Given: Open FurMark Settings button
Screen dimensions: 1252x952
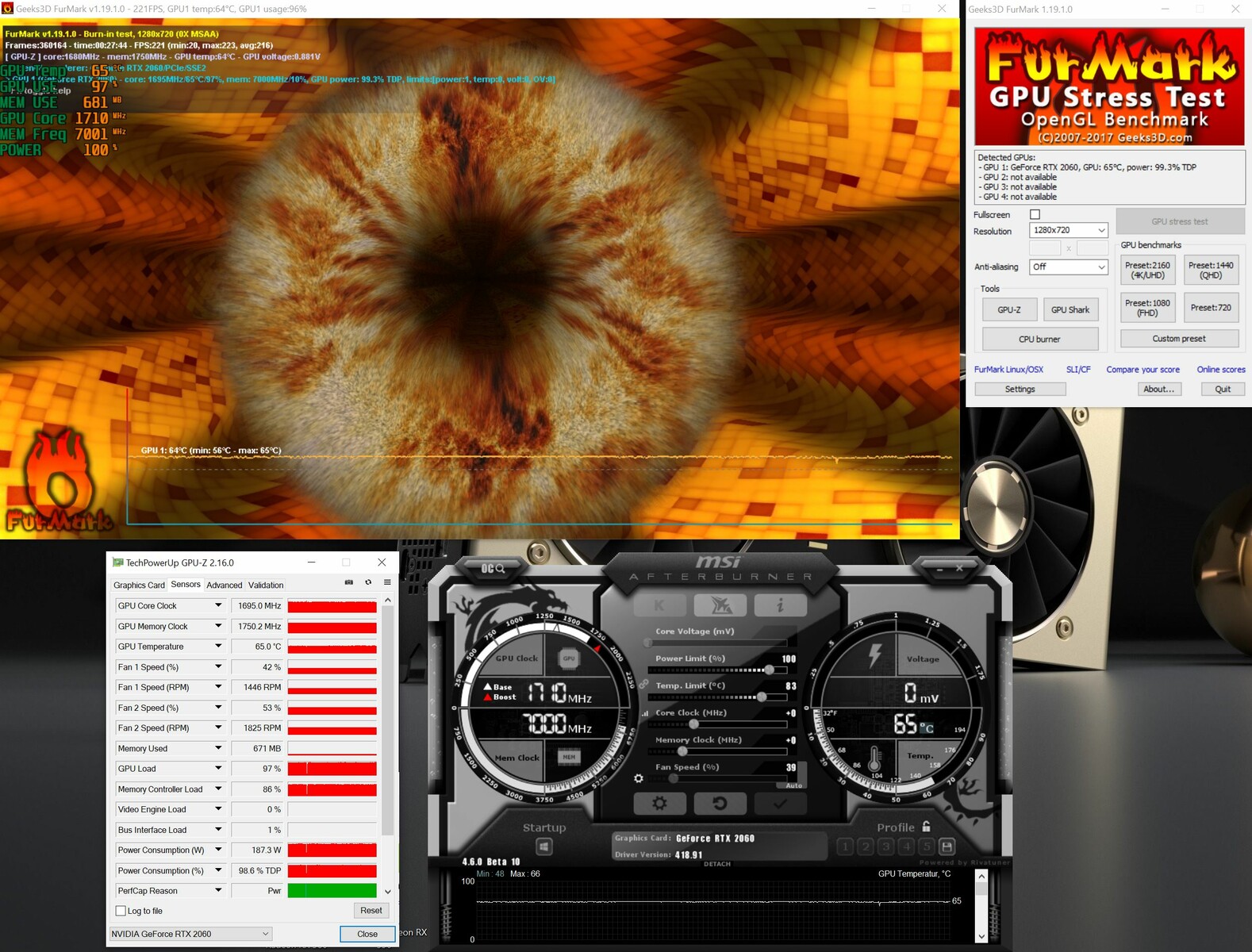Looking at the screenshot, I should pos(1020,389).
